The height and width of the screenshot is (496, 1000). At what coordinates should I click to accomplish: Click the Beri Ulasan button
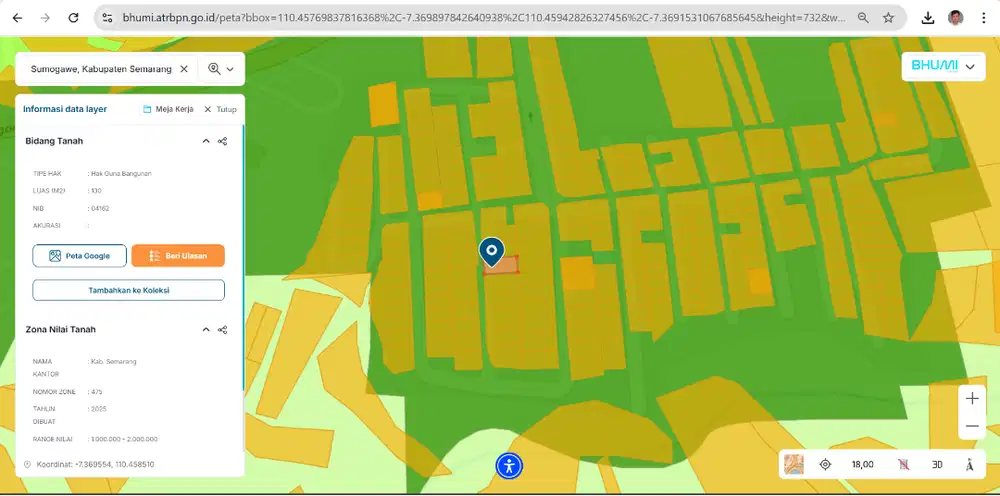pos(178,256)
